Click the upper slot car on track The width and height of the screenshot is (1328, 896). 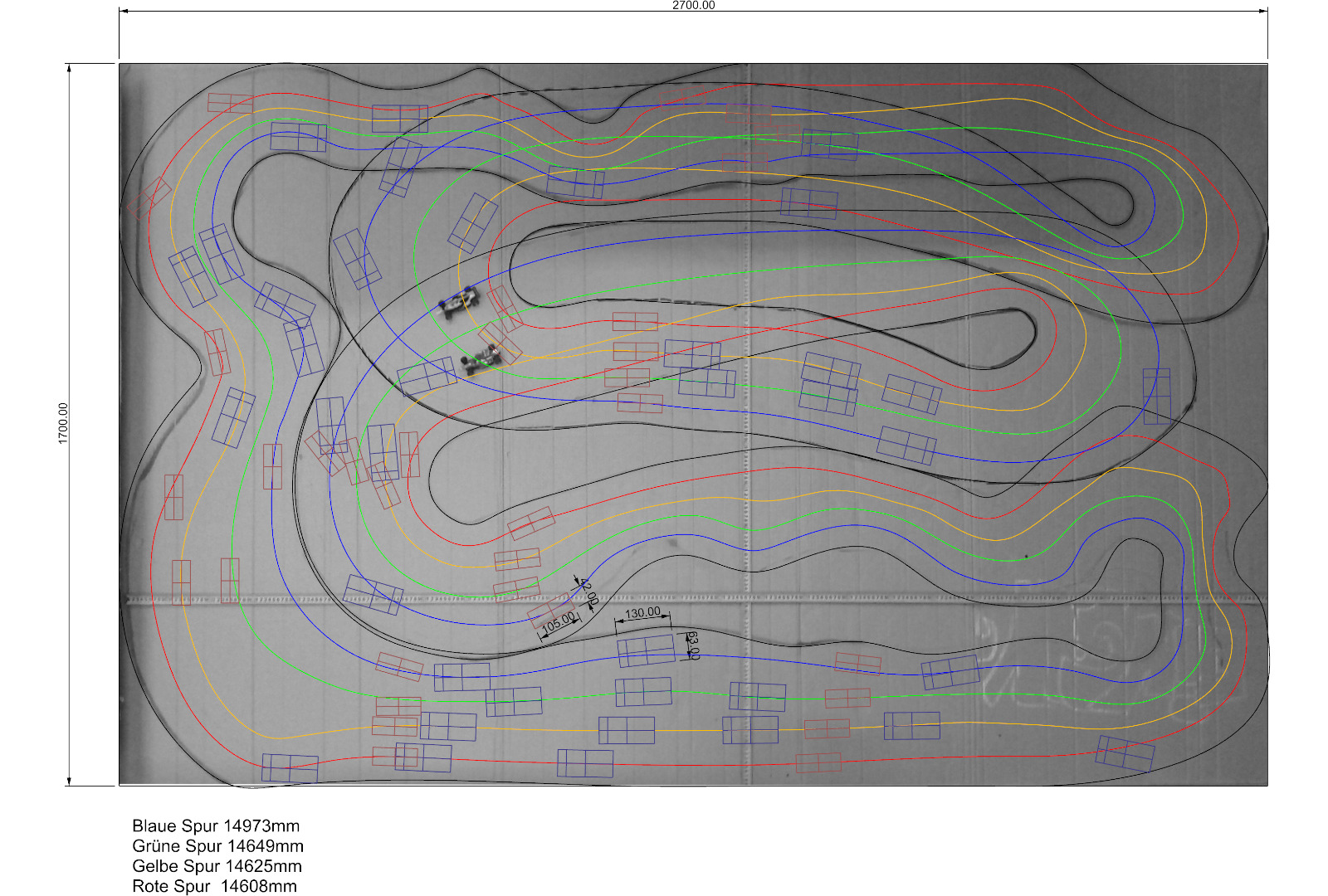click(x=459, y=303)
